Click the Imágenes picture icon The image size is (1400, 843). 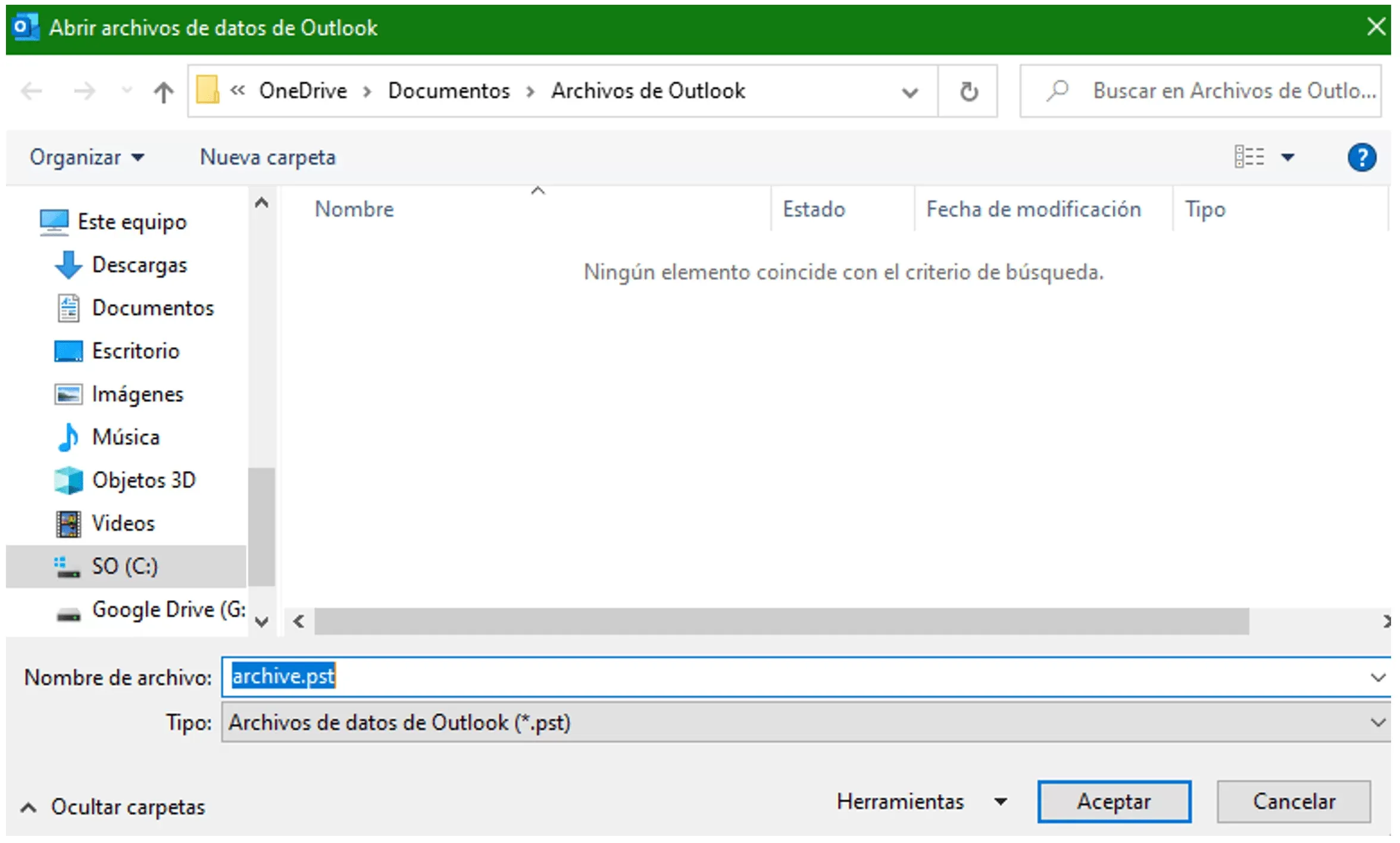click(68, 394)
